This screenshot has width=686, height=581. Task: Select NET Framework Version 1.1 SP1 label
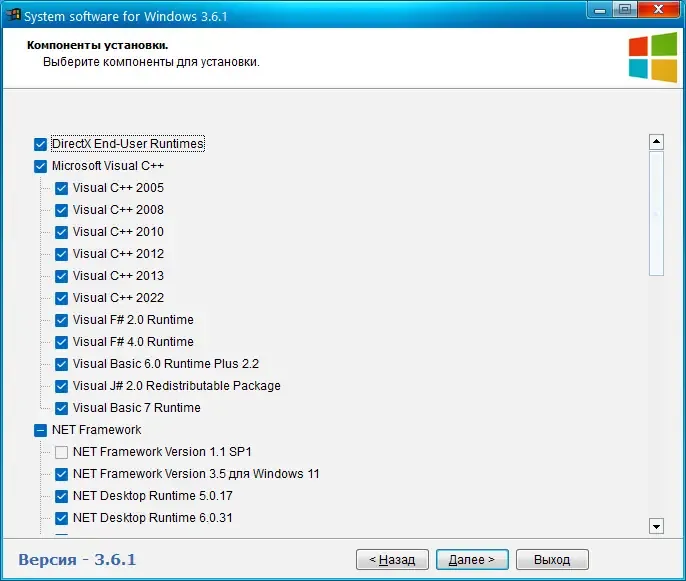click(x=162, y=452)
